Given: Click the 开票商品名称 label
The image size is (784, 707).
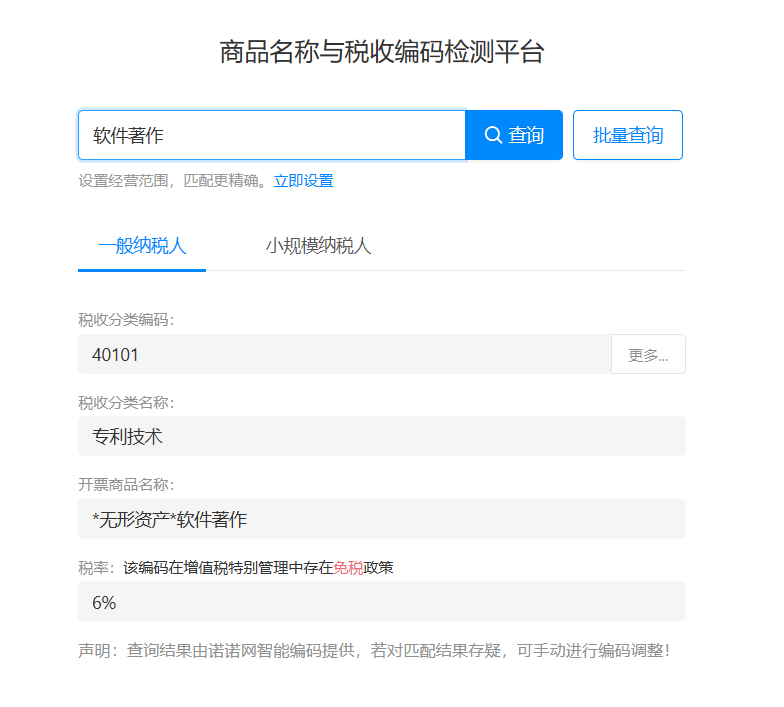Looking at the screenshot, I should coord(126,485).
